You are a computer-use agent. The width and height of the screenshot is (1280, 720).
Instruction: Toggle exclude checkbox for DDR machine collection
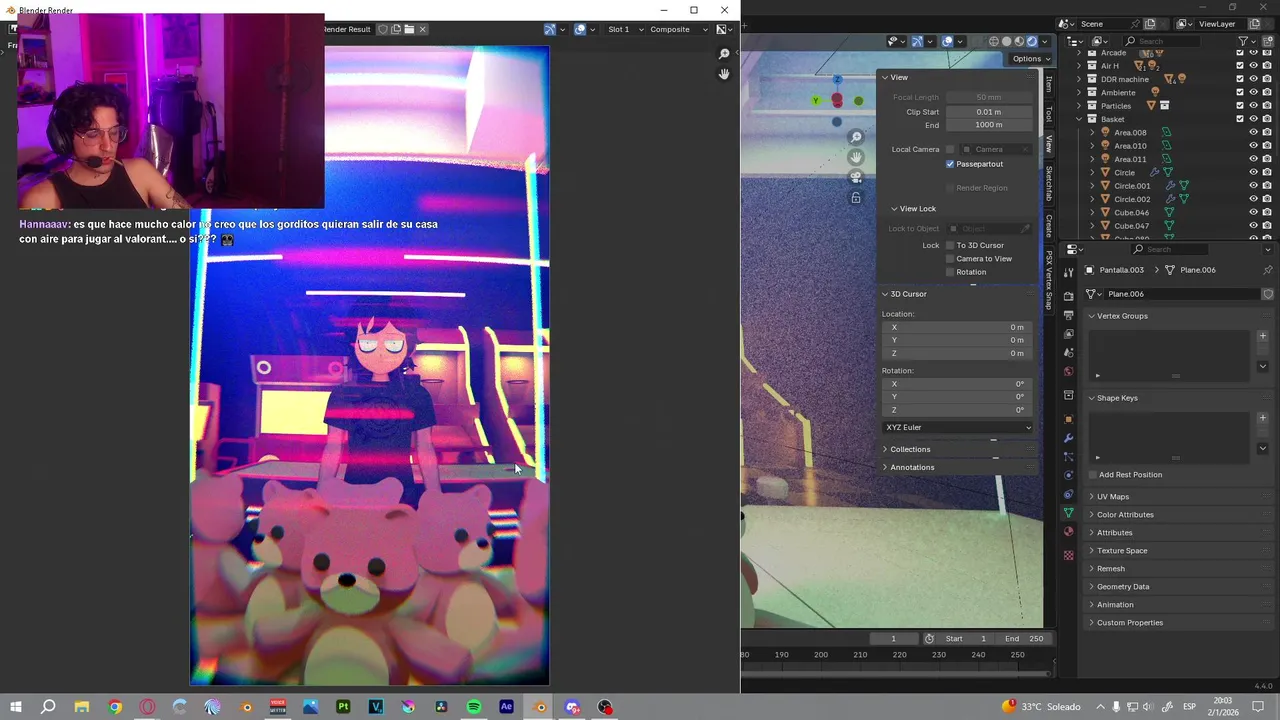coord(1240,79)
